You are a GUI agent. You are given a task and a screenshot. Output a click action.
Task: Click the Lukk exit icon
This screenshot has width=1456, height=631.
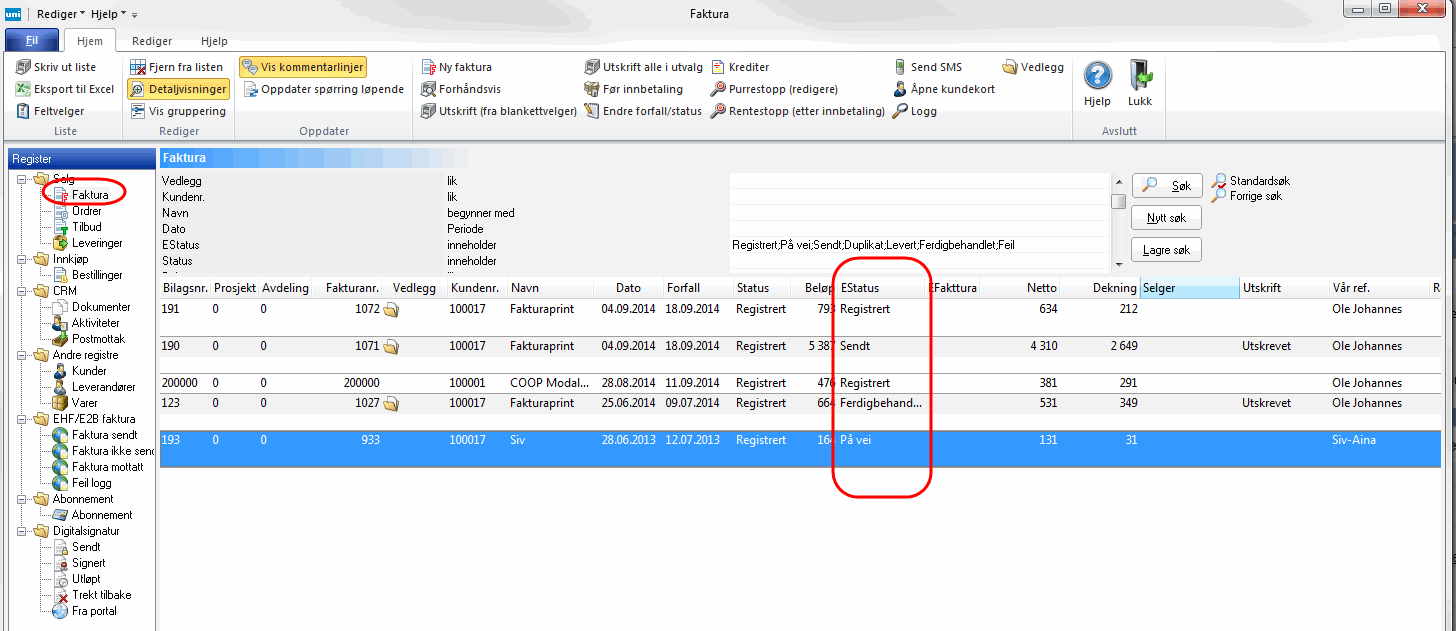1140,79
